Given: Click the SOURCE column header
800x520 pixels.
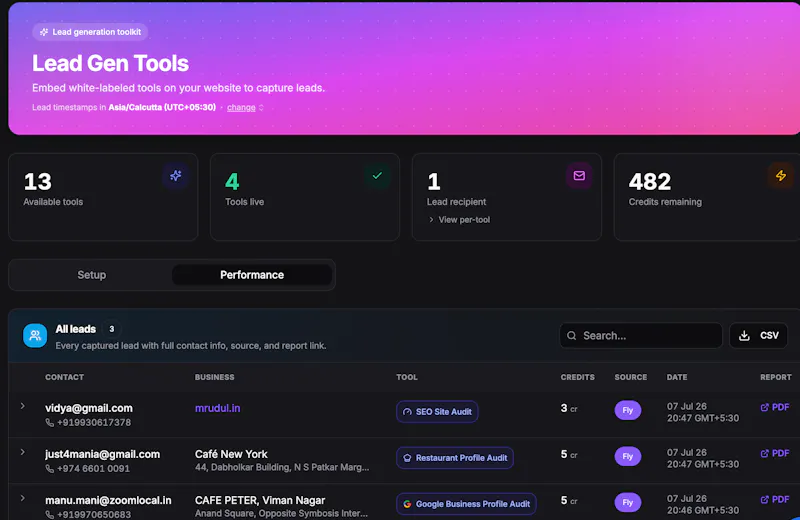Looking at the screenshot, I should click(631, 377).
